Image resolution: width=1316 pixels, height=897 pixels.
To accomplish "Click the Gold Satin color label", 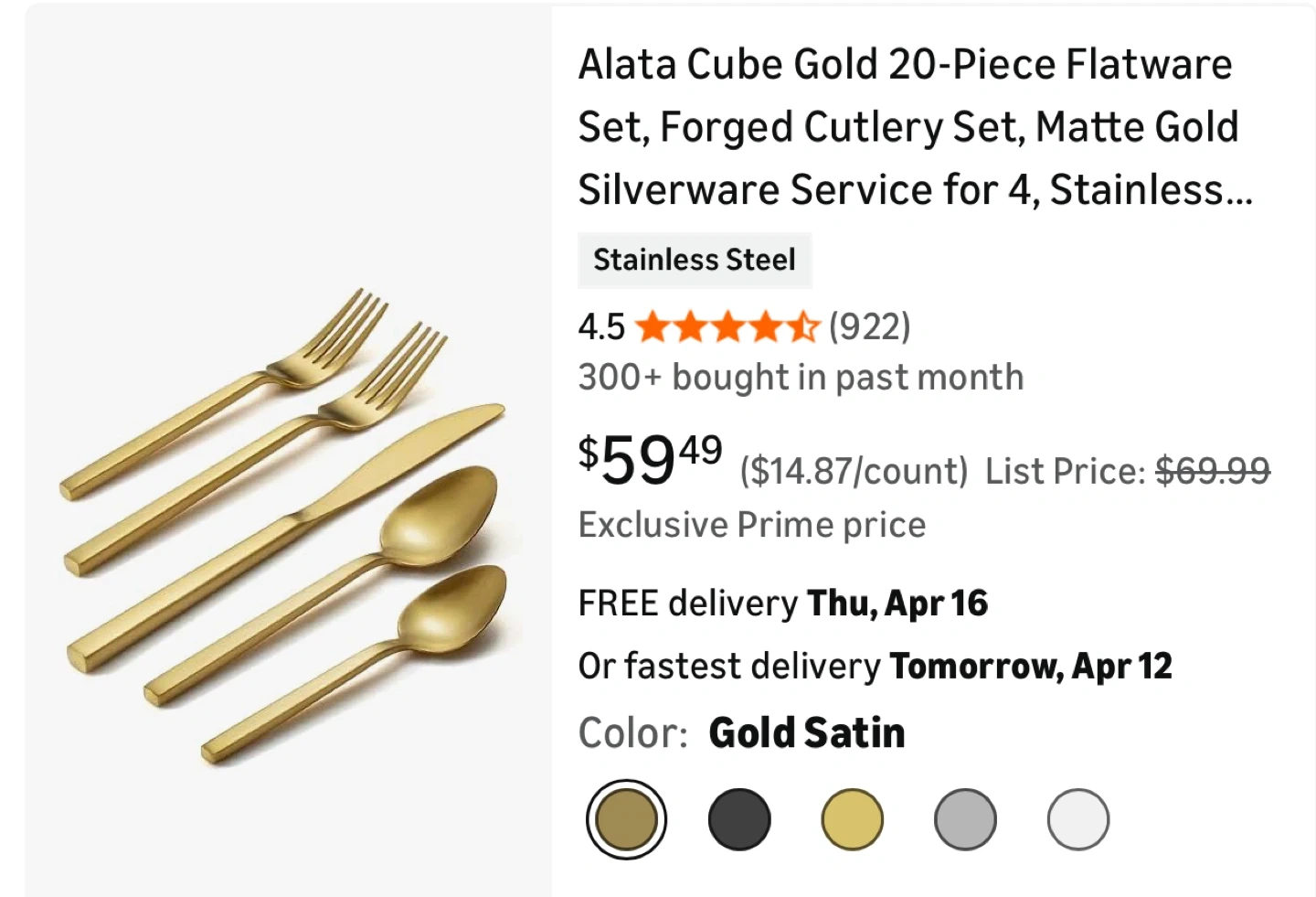I will pyautogui.click(x=806, y=733).
